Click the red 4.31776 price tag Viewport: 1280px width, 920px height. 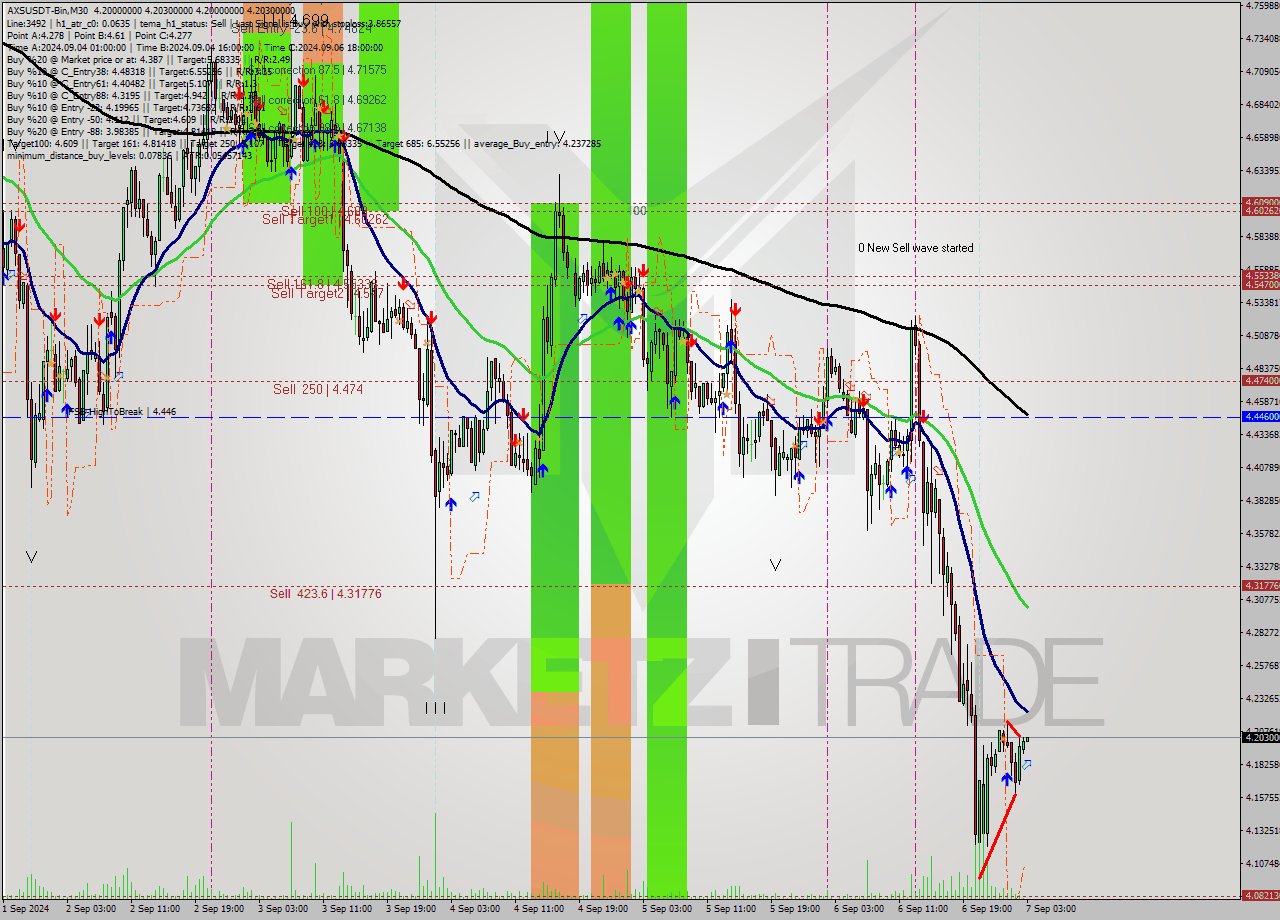click(1260, 585)
